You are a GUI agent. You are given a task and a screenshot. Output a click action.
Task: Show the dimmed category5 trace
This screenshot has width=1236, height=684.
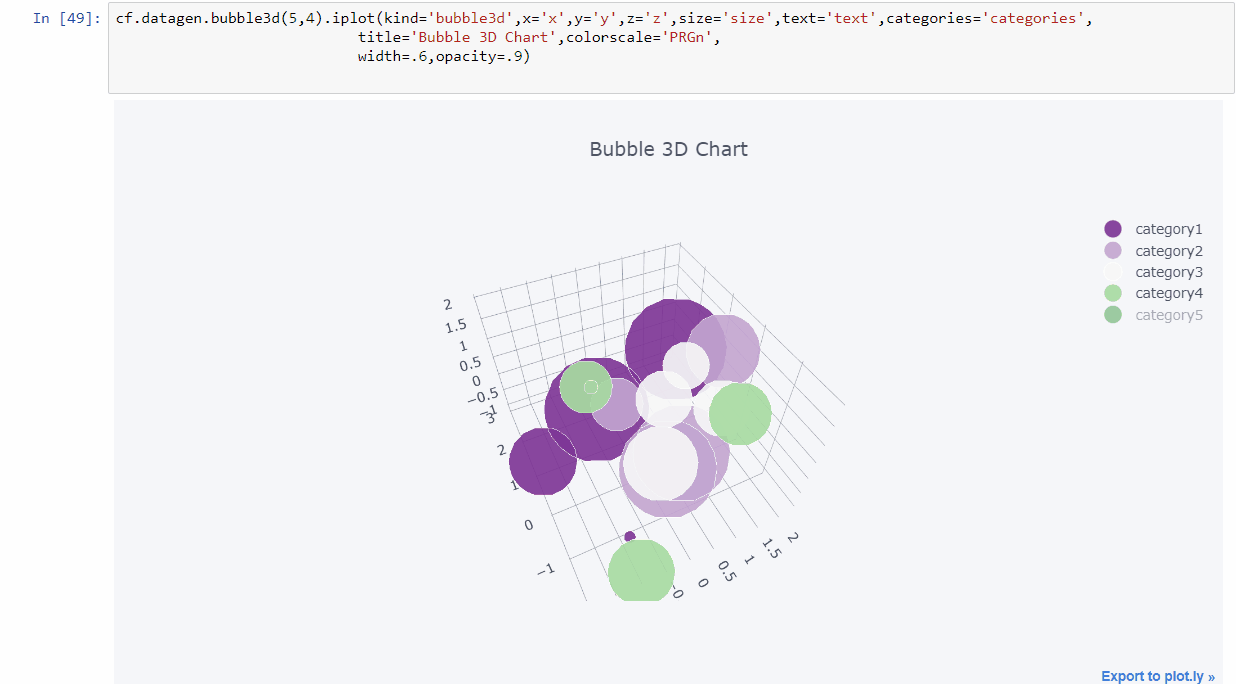click(1168, 315)
